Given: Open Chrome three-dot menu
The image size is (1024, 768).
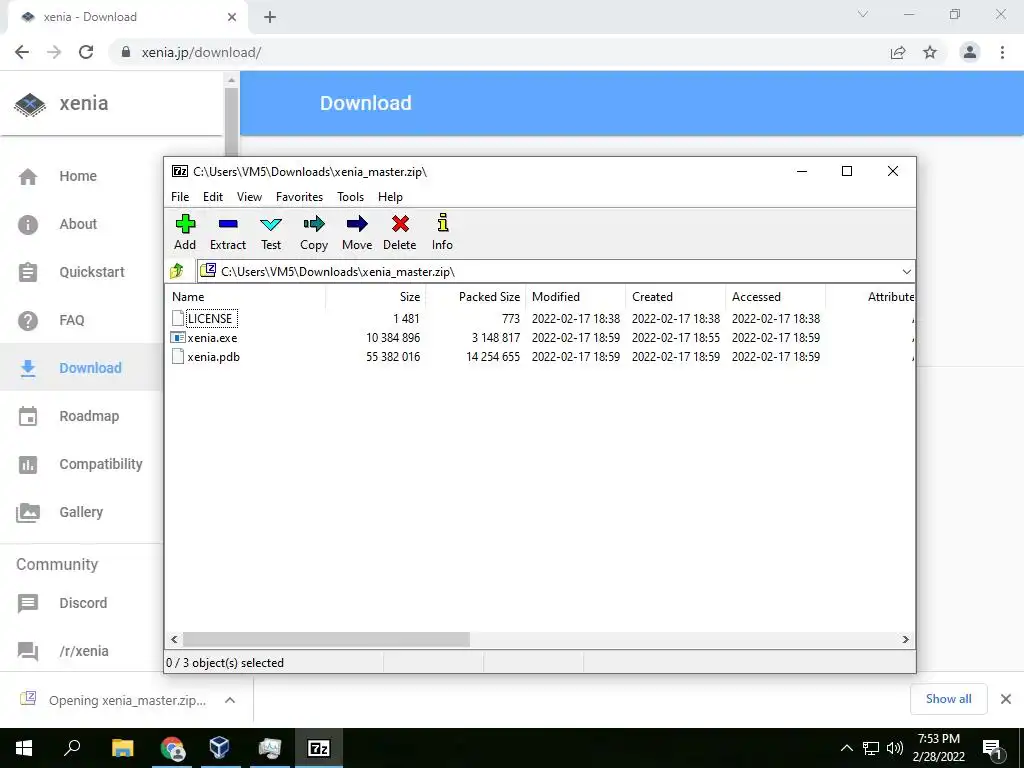Looking at the screenshot, I should click(1002, 52).
